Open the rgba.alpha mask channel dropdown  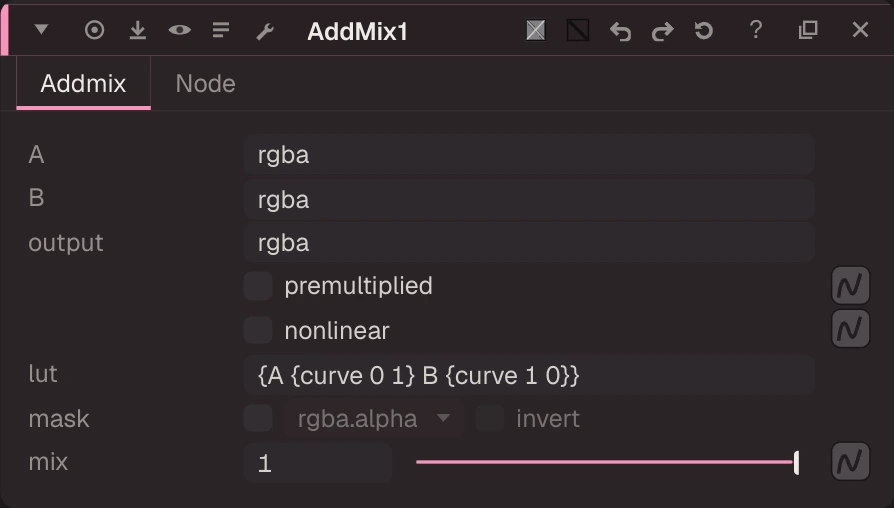point(373,419)
